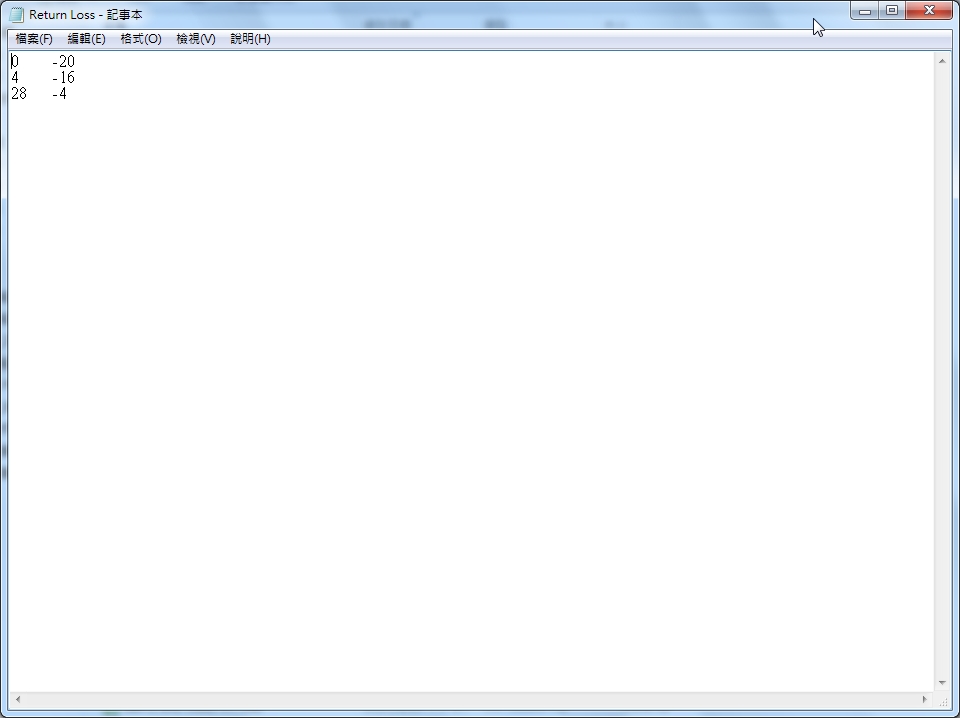Click the vertical scrollbar up arrow

coord(942,61)
